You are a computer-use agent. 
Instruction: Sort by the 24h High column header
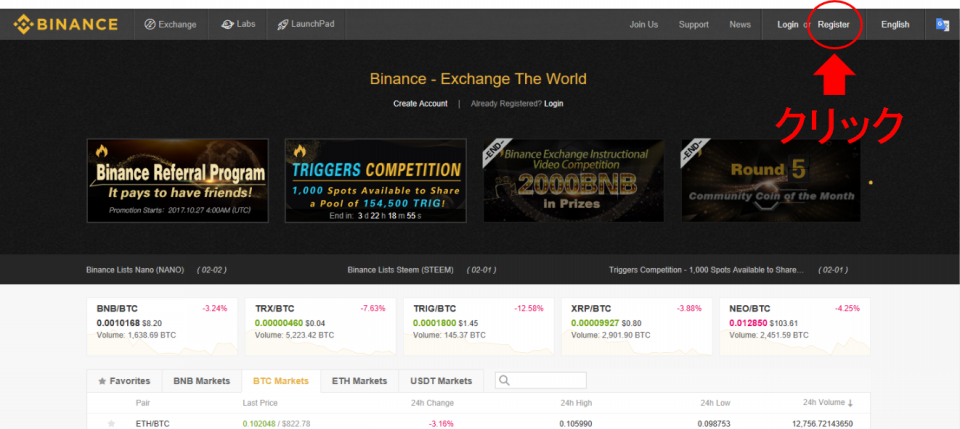click(576, 403)
